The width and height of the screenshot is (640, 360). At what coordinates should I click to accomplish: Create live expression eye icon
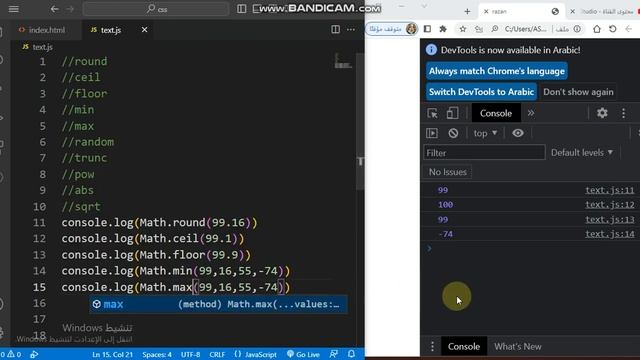(518, 133)
